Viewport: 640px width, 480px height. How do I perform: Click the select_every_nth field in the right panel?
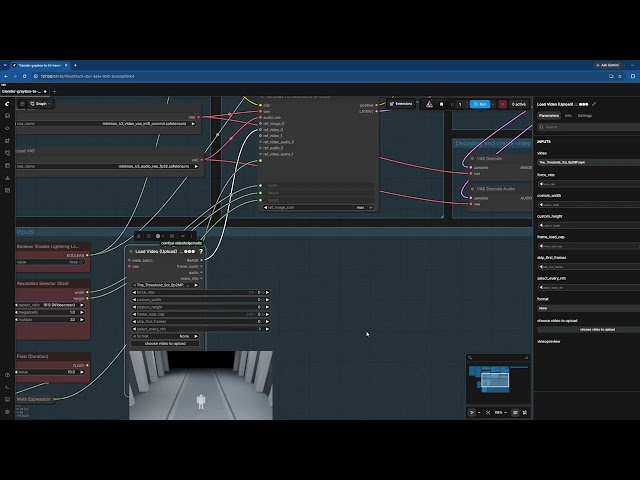[589, 287]
